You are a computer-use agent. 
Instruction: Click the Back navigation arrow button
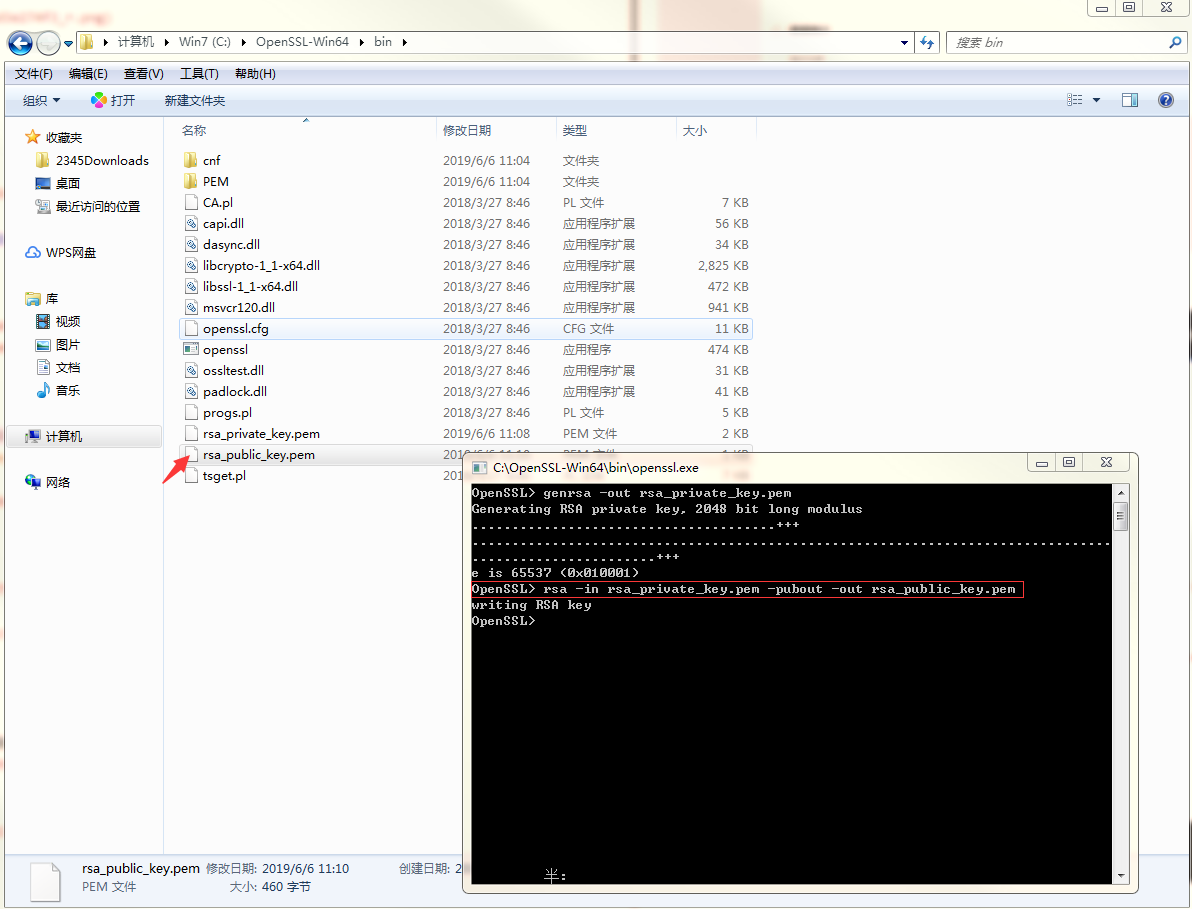point(20,43)
